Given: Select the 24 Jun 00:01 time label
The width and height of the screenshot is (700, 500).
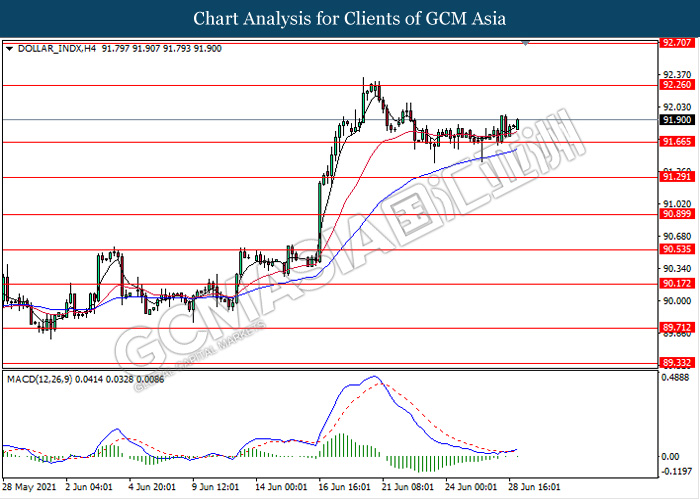Looking at the screenshot, I should [x=471, y=487].
